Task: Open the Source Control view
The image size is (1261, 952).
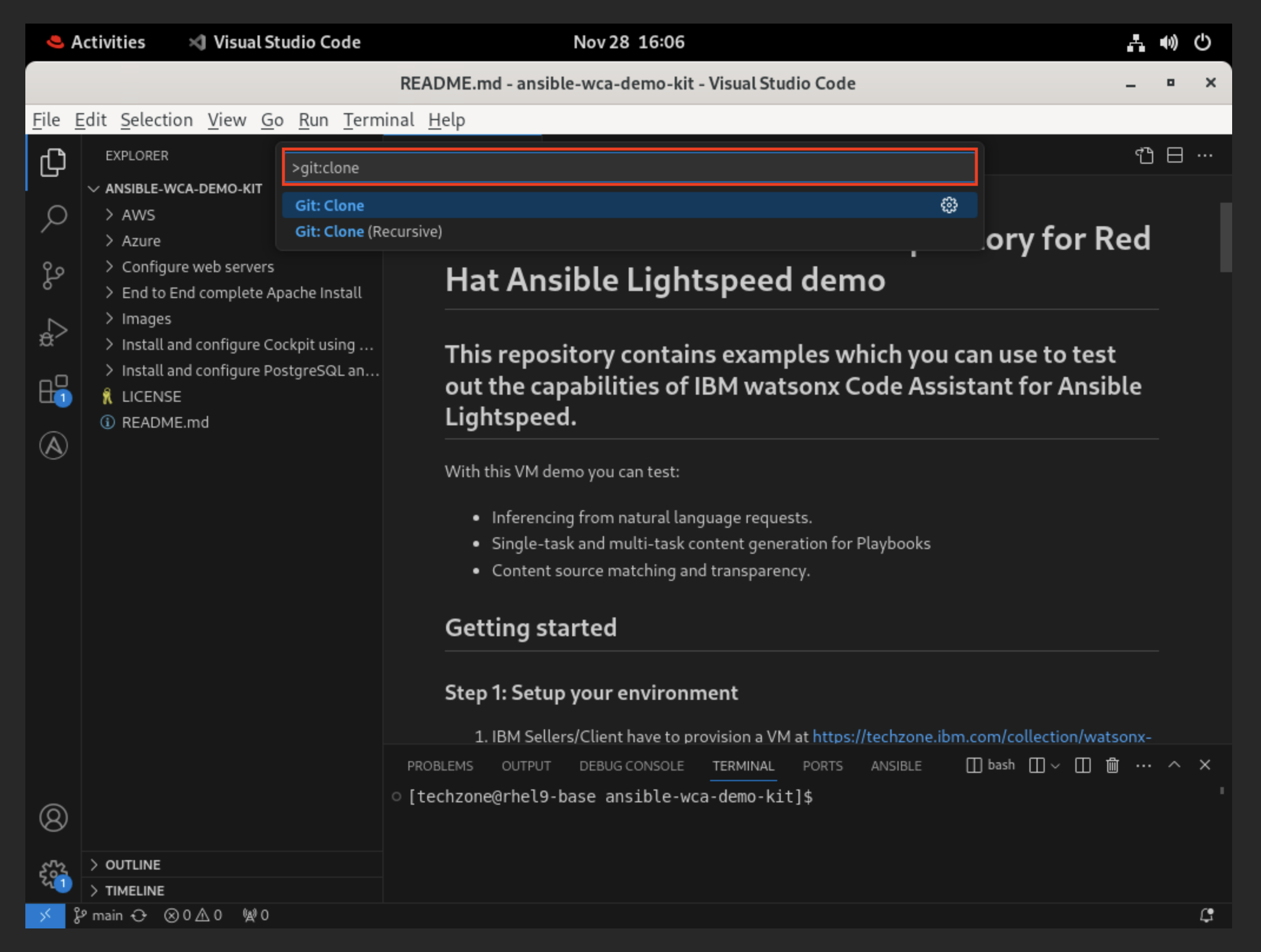Action: click(53, 275)
